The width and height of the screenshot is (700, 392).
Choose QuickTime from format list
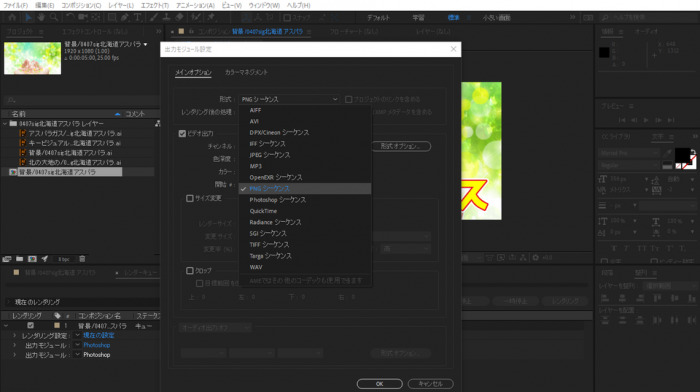pos(263,211)
